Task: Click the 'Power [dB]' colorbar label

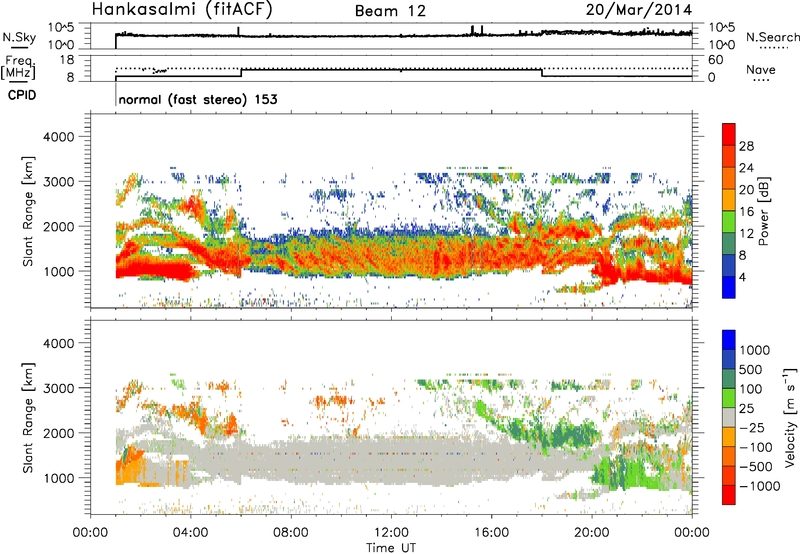Action: click(763, 211)
